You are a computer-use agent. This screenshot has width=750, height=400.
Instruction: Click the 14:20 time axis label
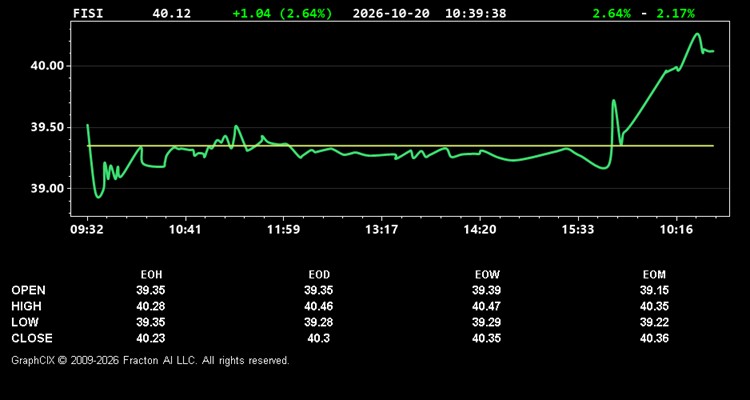click(x=480, y=230)
